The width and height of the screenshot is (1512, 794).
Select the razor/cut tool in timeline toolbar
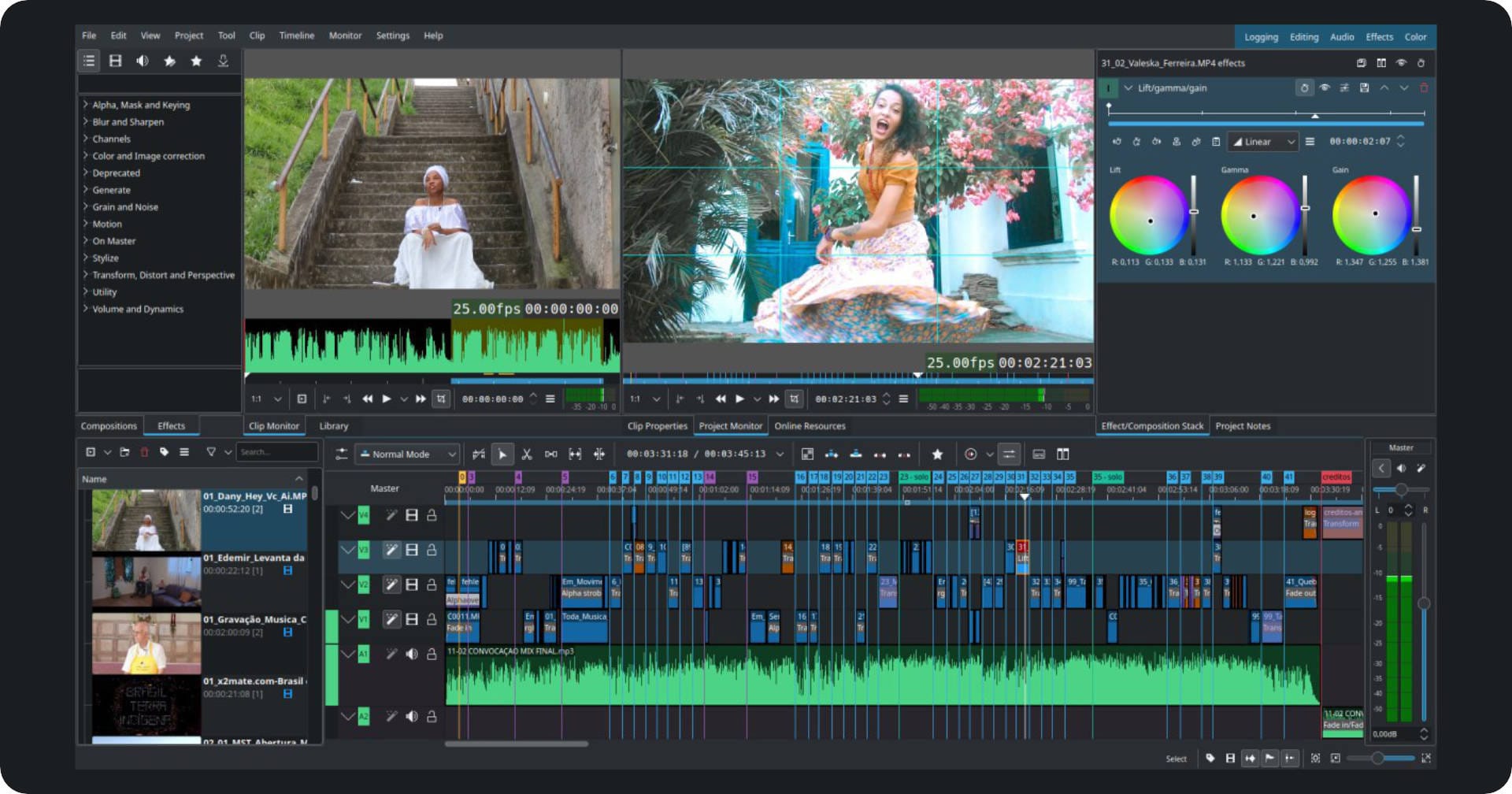528,455
